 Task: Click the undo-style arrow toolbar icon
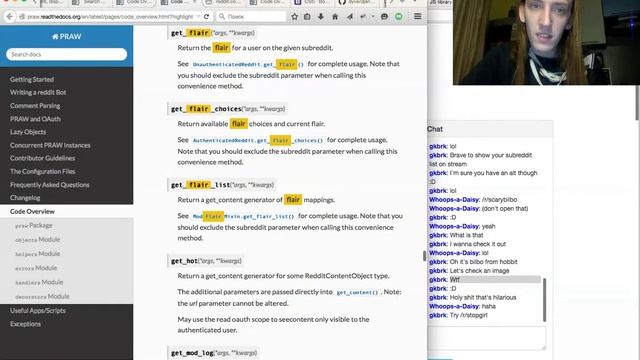(363, 17)
